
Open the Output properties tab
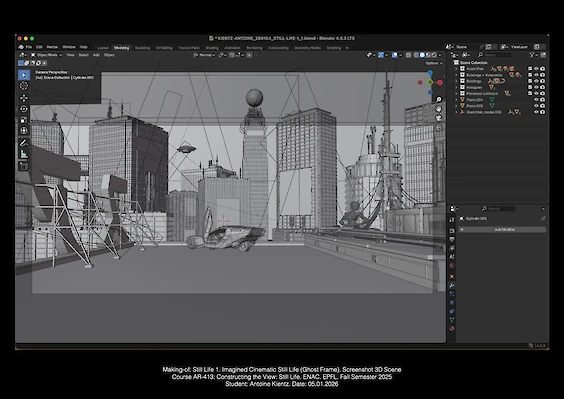point(452,239)
